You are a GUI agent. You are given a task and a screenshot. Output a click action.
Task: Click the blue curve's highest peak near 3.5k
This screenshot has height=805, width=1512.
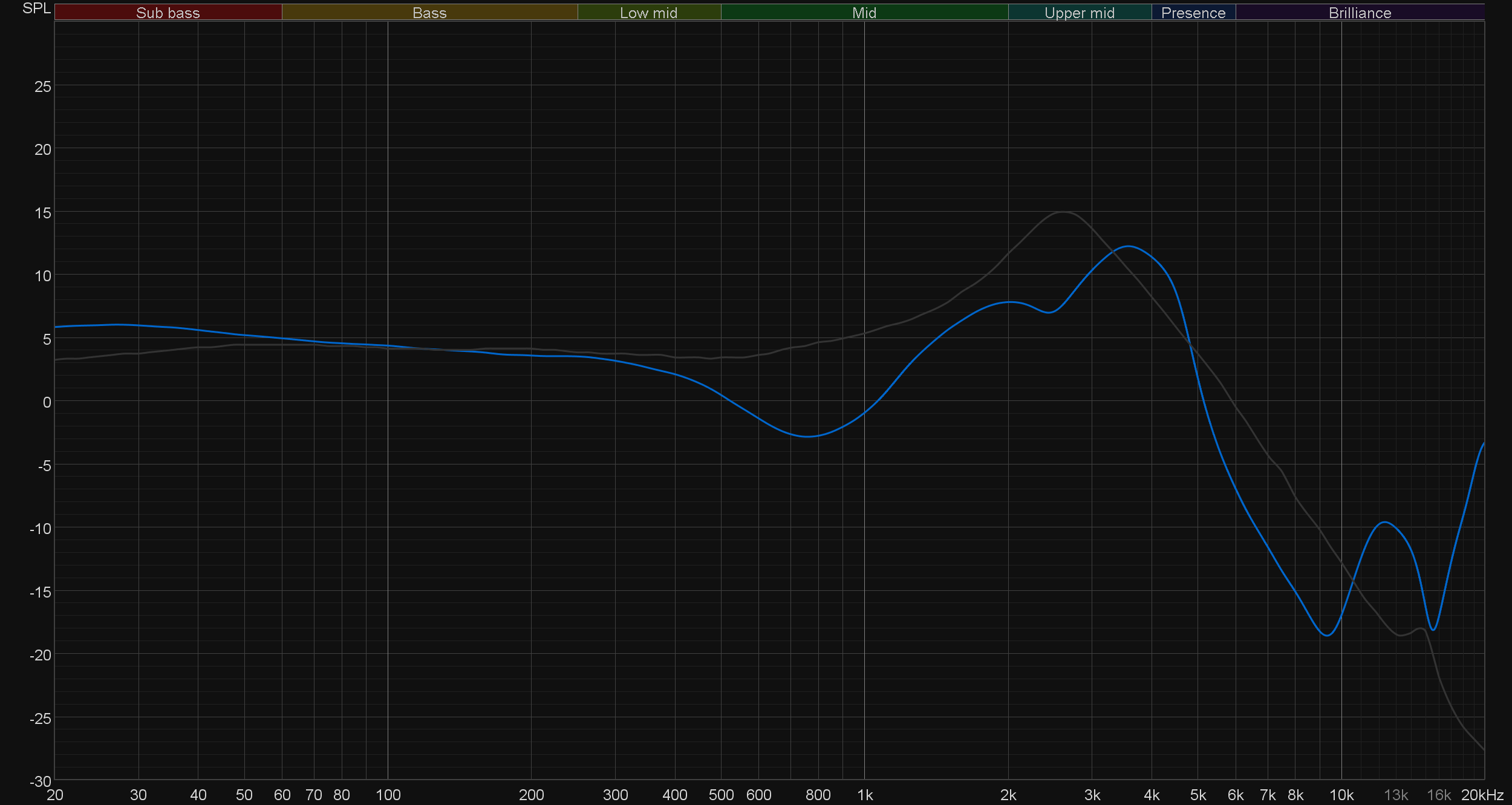(1129, 246)
